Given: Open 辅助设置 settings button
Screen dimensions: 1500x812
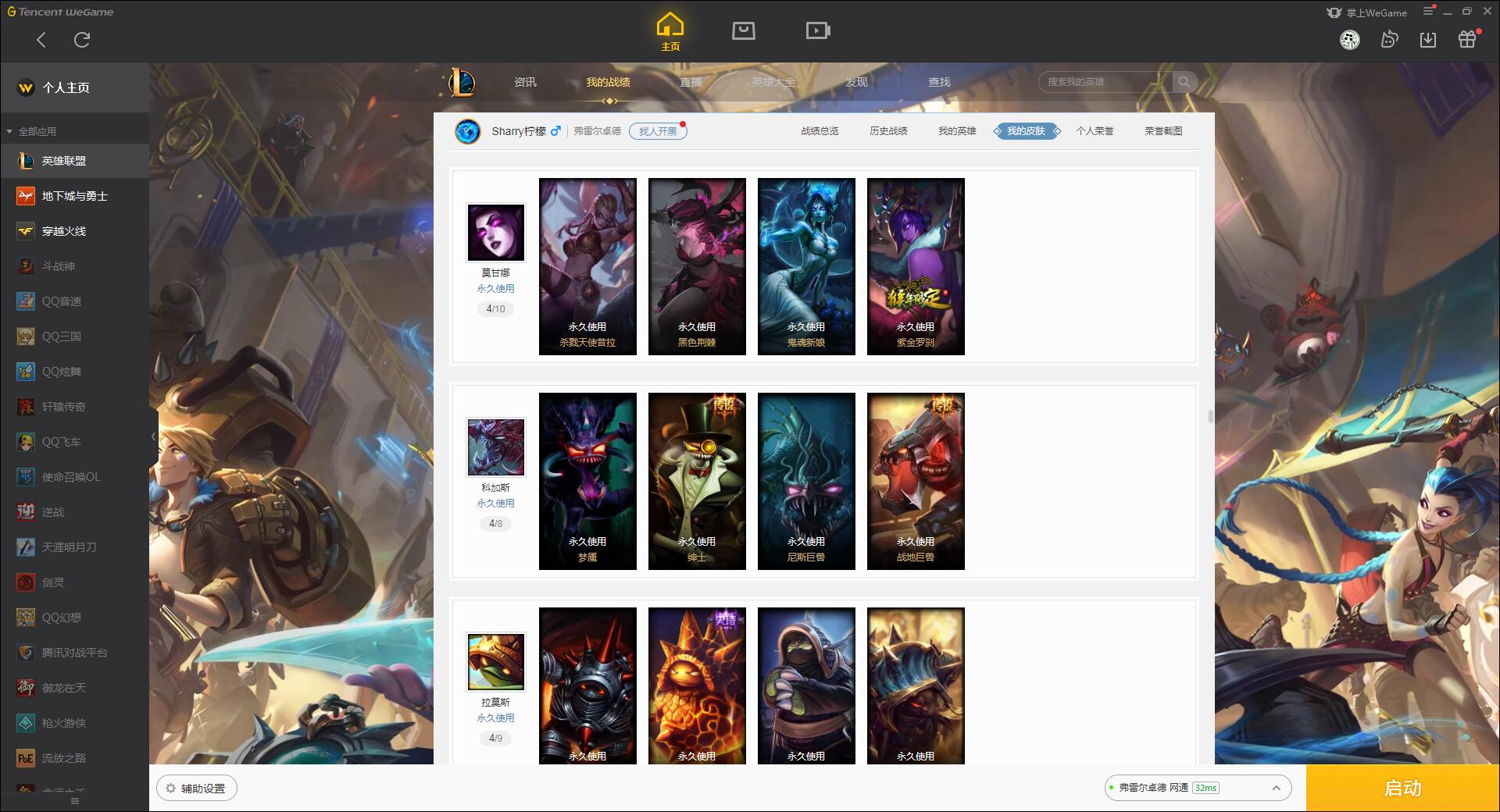Looking at the screenshot, I should tap(197, 789).
